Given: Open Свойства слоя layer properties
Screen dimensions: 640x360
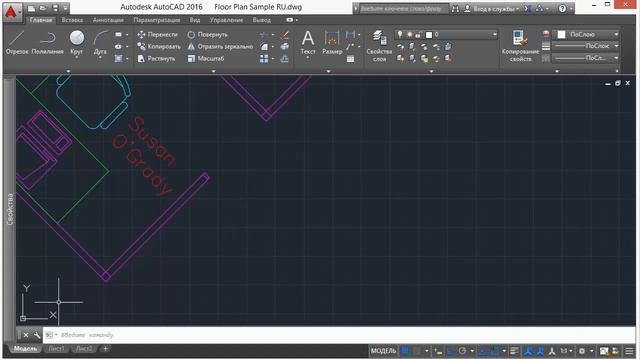Looking at the screenshot, I should (379, 46).
